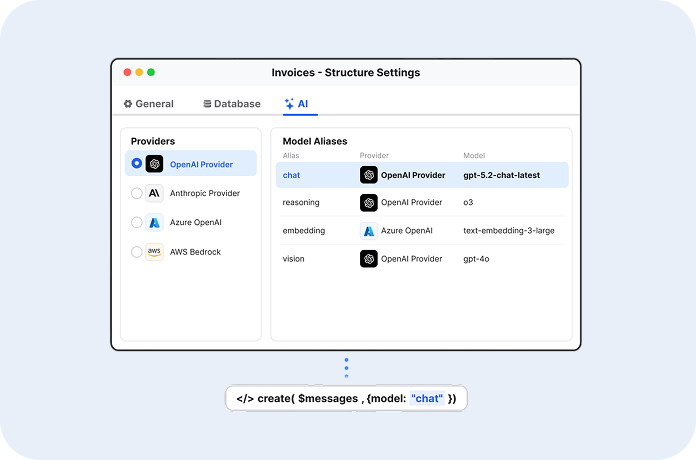Image resolution: width=696 pixels, height=460 pixels.
Task: Minimize the window with the yellow button
Action: coord(139,72)
